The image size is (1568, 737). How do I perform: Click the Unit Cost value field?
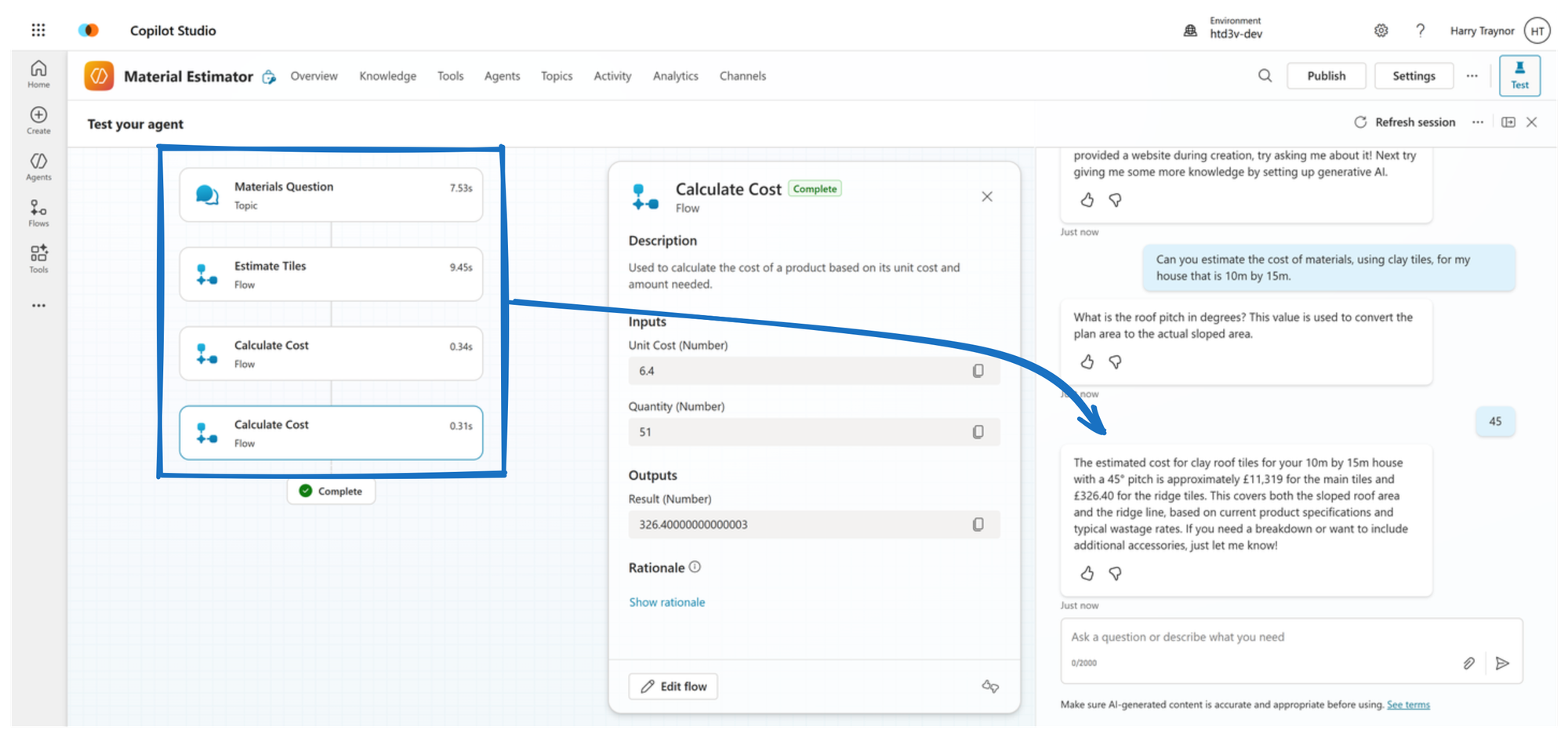tap(814, 371)
